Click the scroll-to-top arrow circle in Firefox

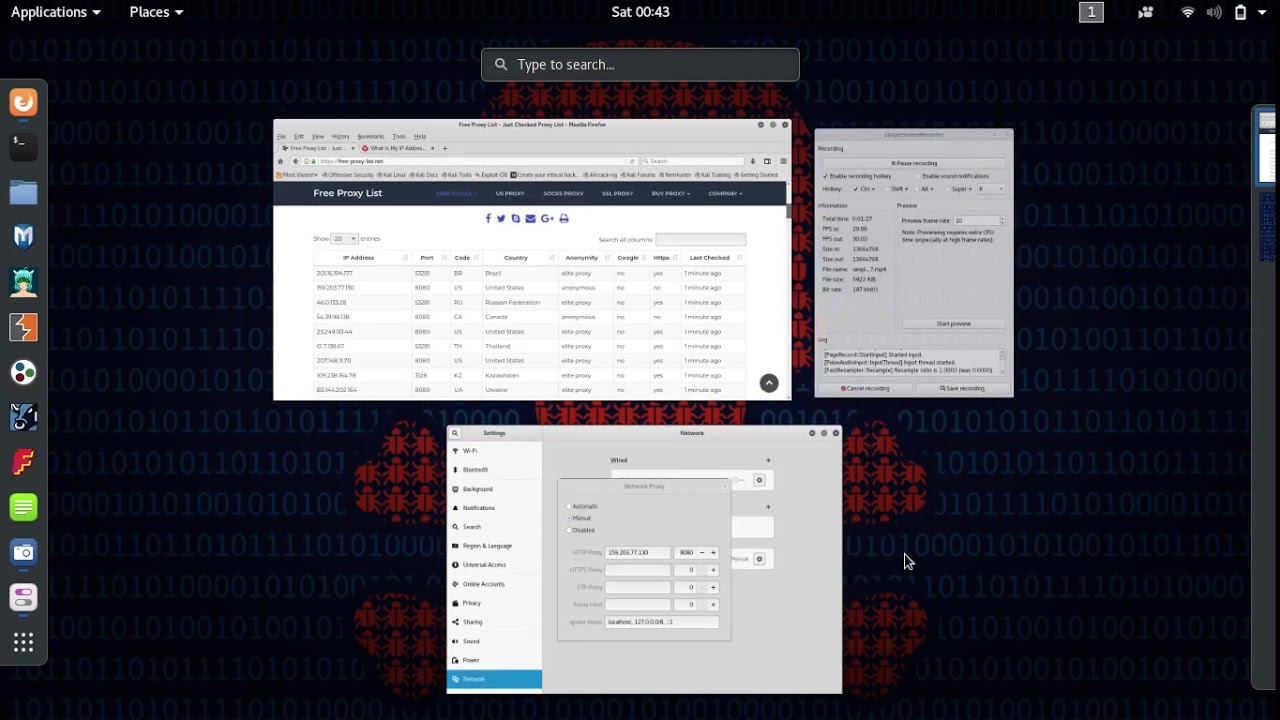tap(769, 383)
